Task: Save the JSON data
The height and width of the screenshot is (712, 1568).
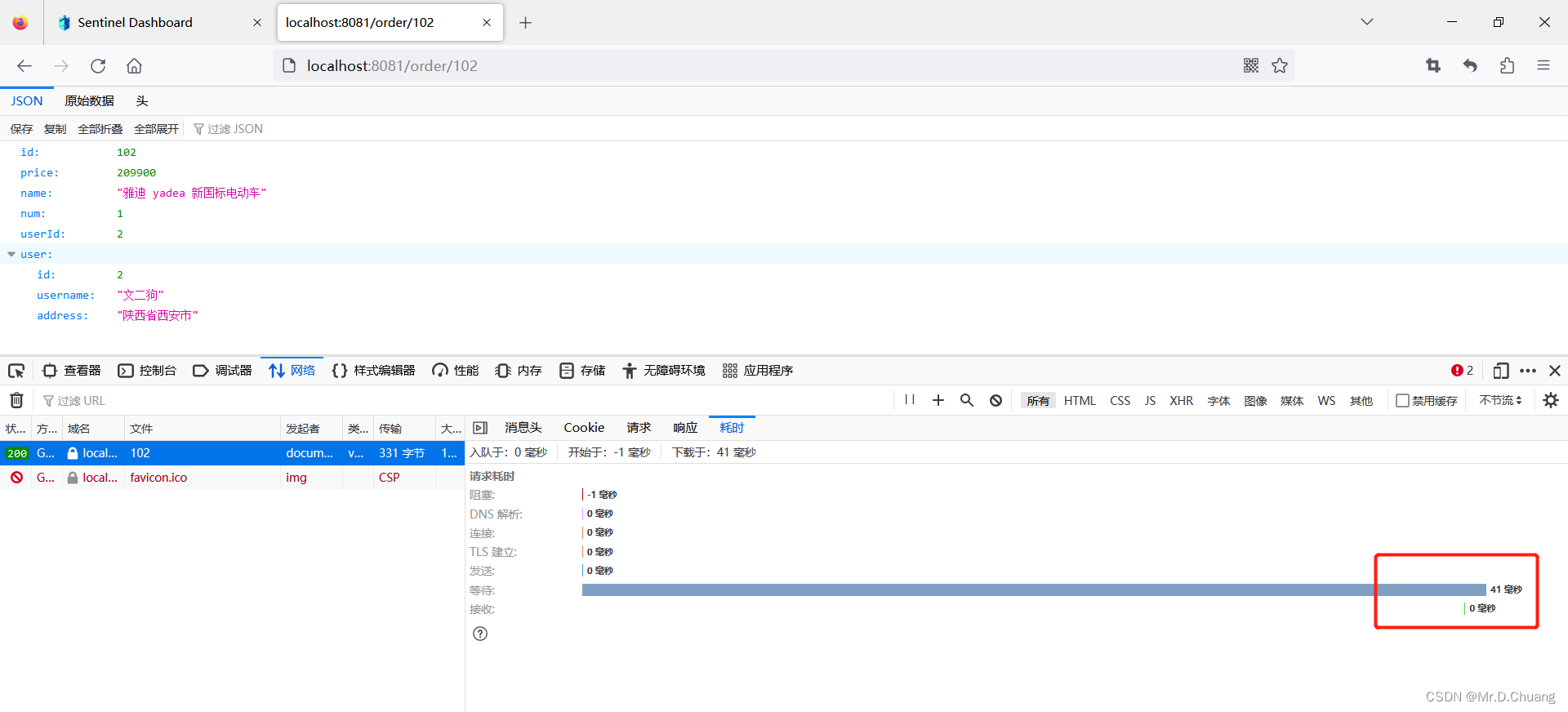Action: tap(21, 129)
